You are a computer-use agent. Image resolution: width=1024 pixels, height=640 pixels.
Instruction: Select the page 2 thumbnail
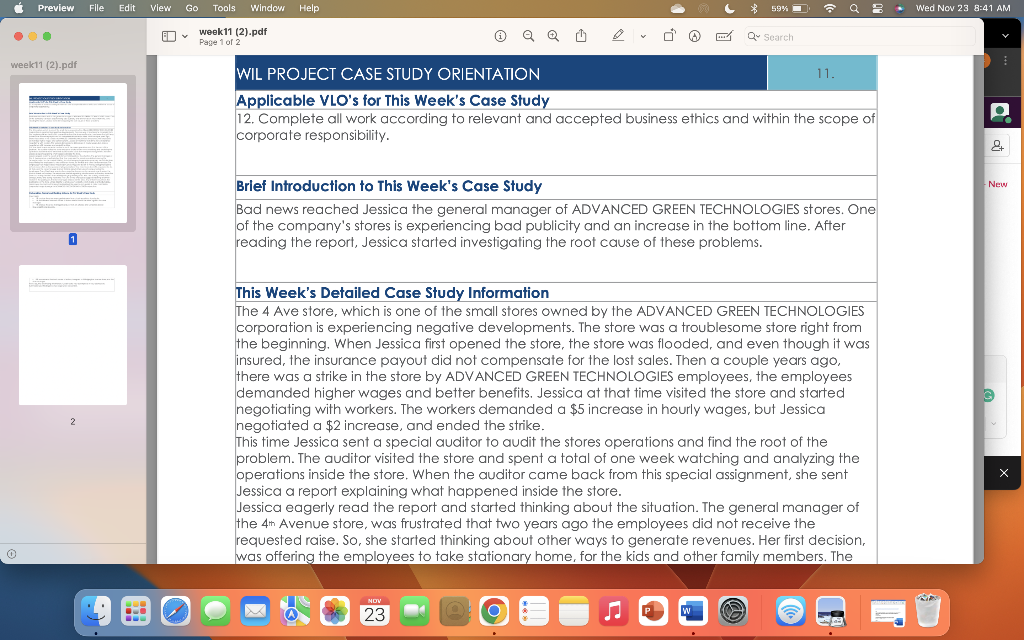click(72, 334)
